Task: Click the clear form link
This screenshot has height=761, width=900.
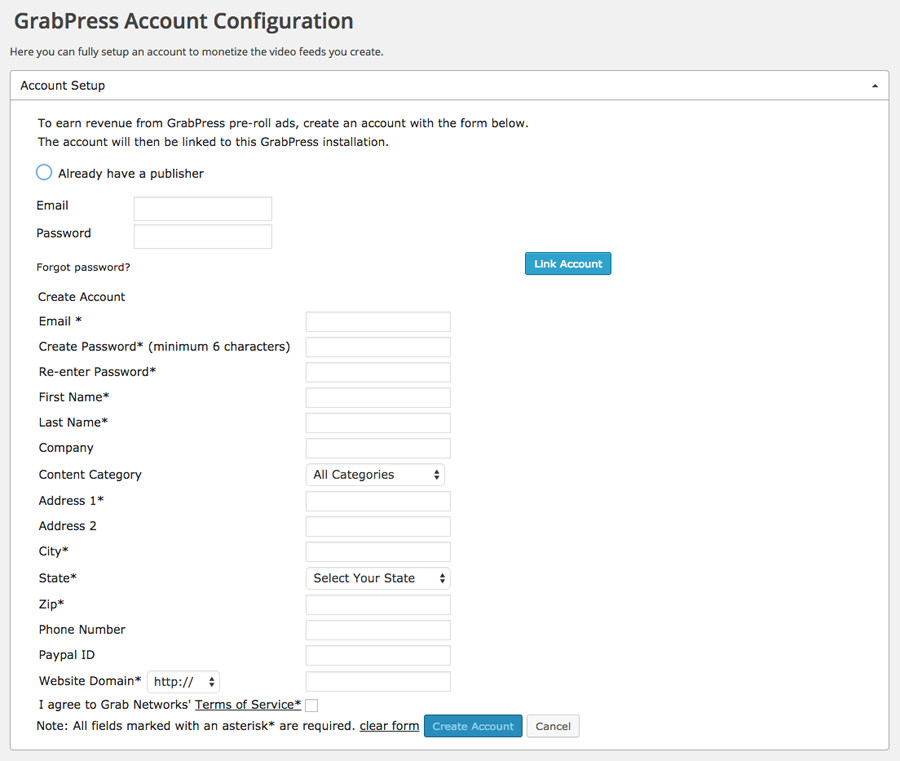Action: click(x=389, y=726)
